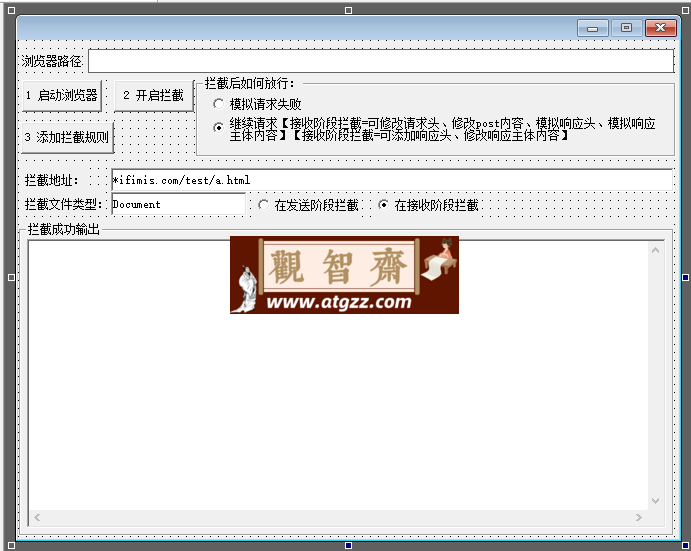Click the 拦截文件类型: label

click(63, 204)
